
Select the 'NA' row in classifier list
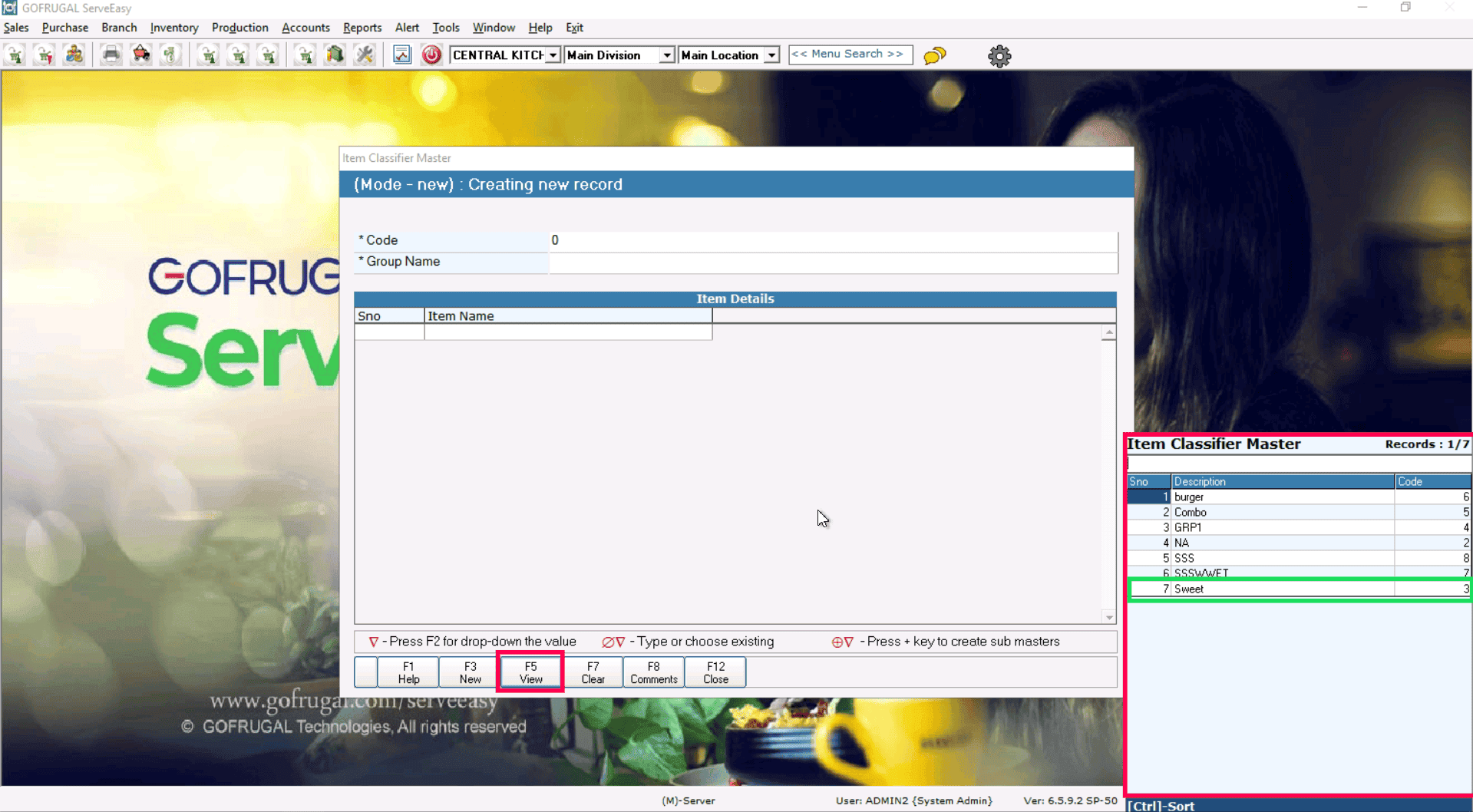[1299, 543]
